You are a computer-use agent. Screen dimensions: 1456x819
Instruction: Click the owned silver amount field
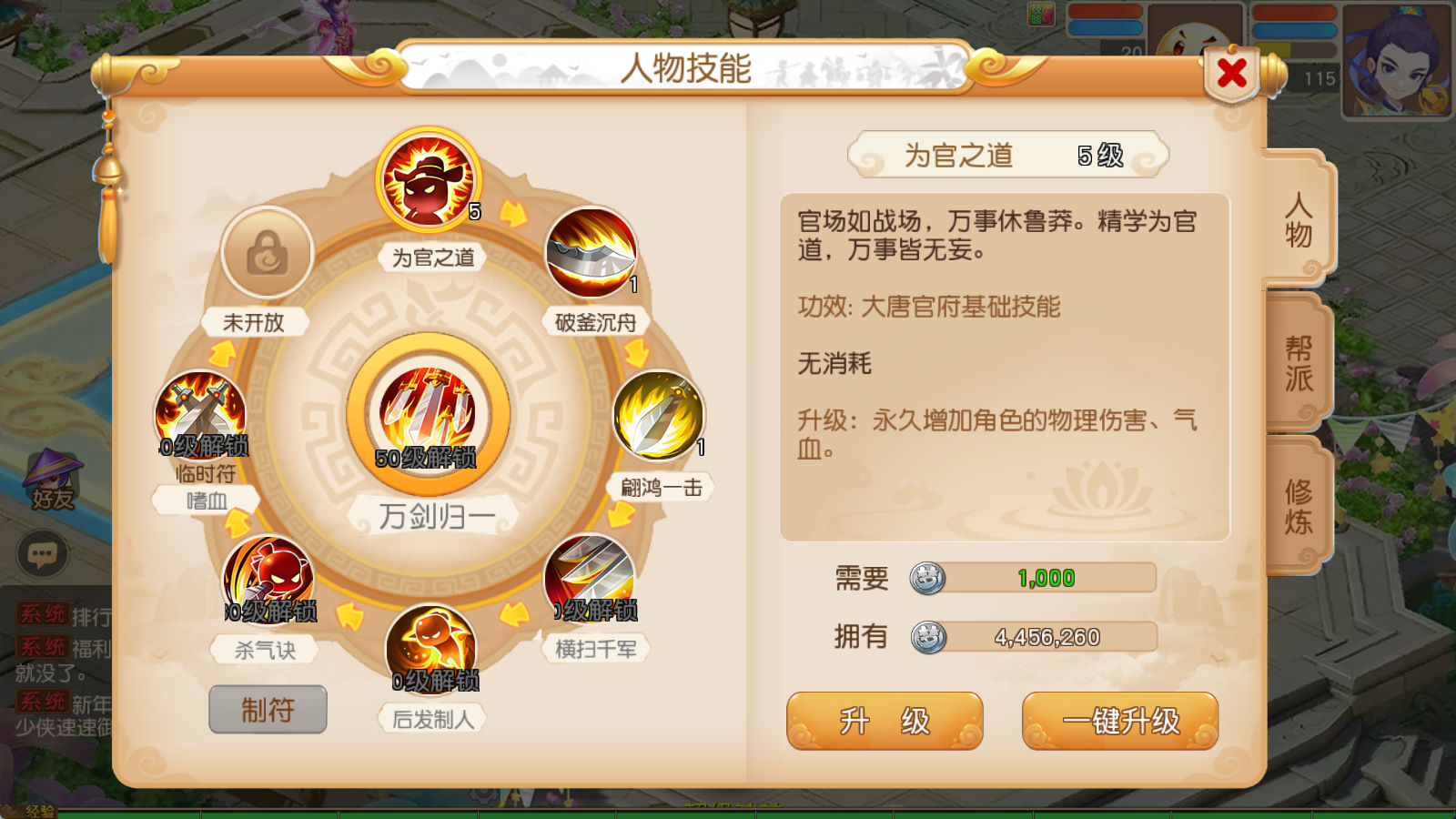point(1034,637)
